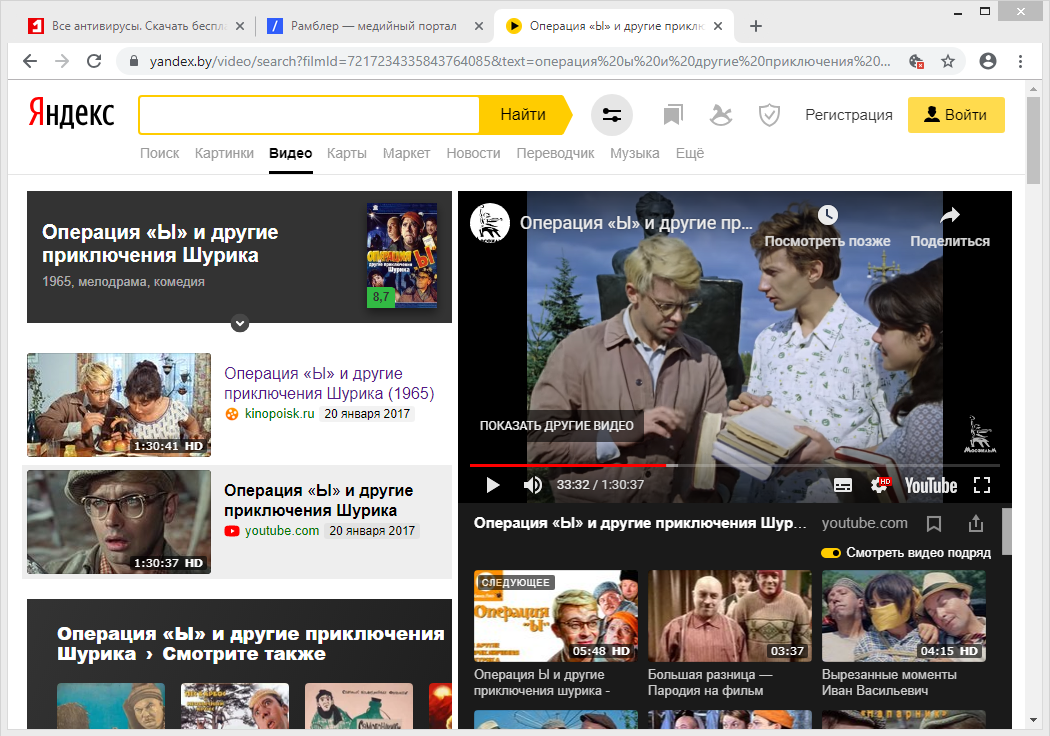This screenshot has width=1050, height=736.
Task: Click the share arrow in the player
Action: pos(950,215)
